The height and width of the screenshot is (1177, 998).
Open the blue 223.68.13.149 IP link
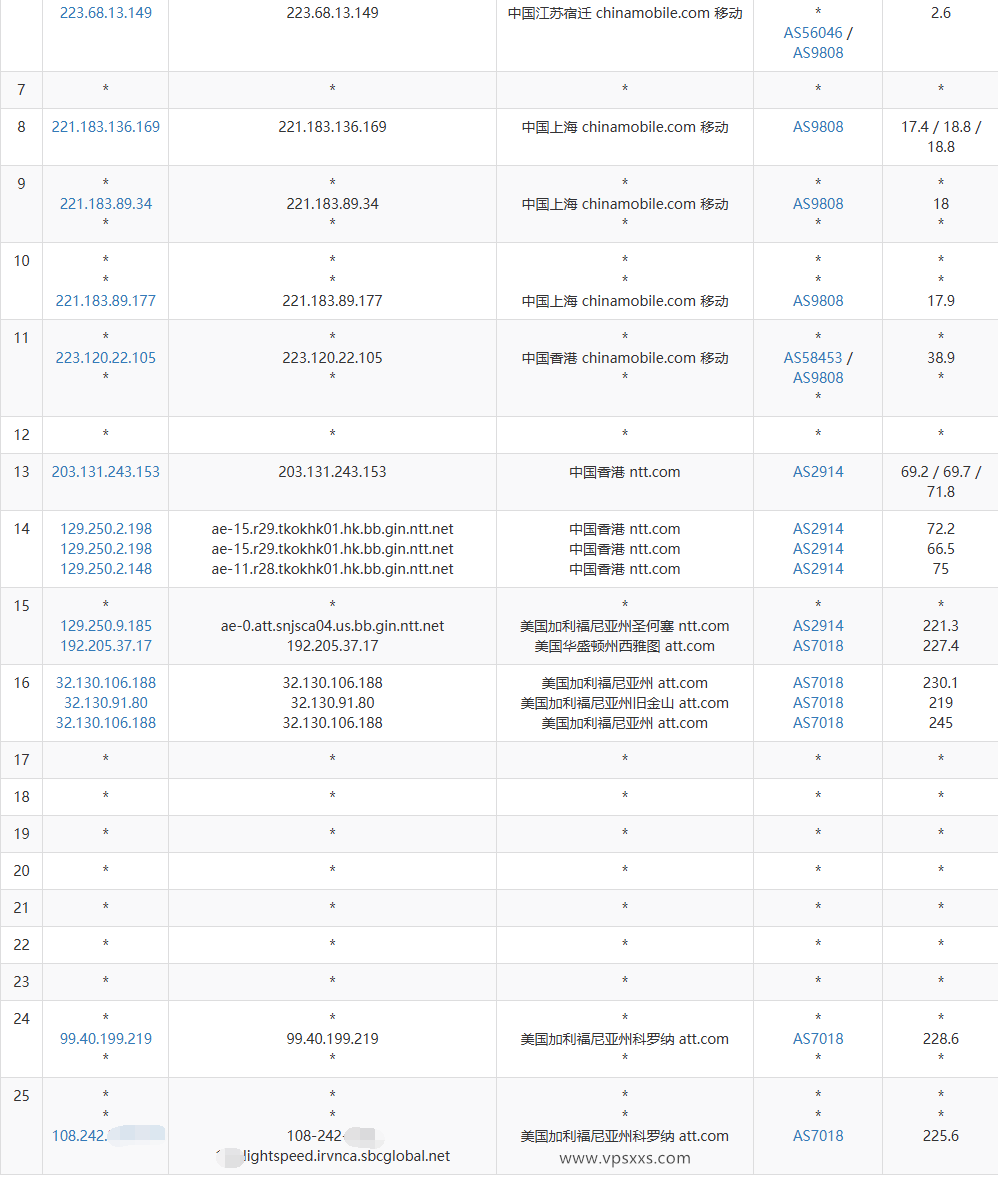click(x=106, y=13)
